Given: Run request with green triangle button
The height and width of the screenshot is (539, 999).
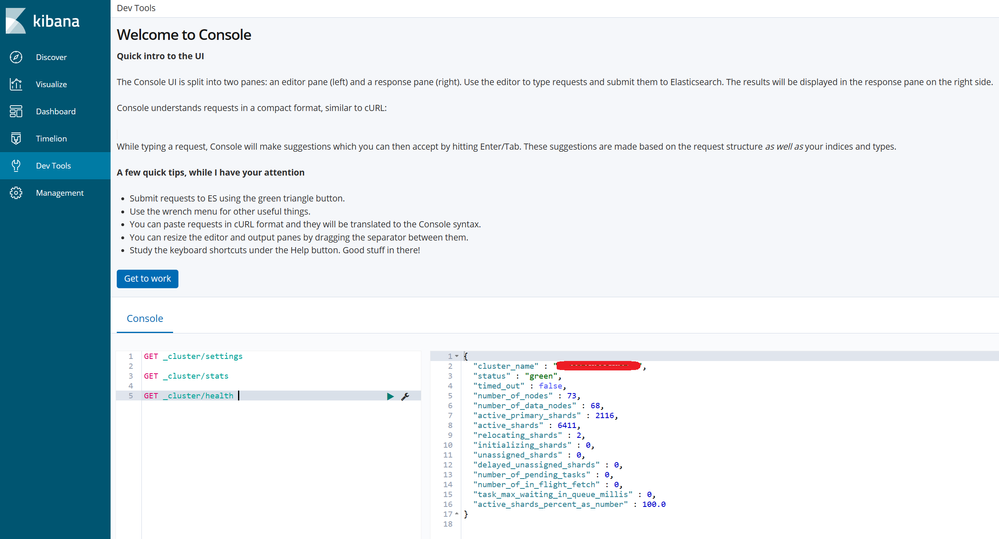Looking at the screenshot, I should click(x=390, y=396).
